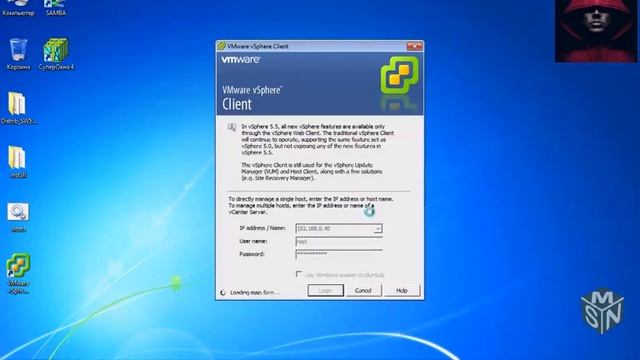Click the 'Loading main form...' status text
640x360 pixels.
pos(255,293)
